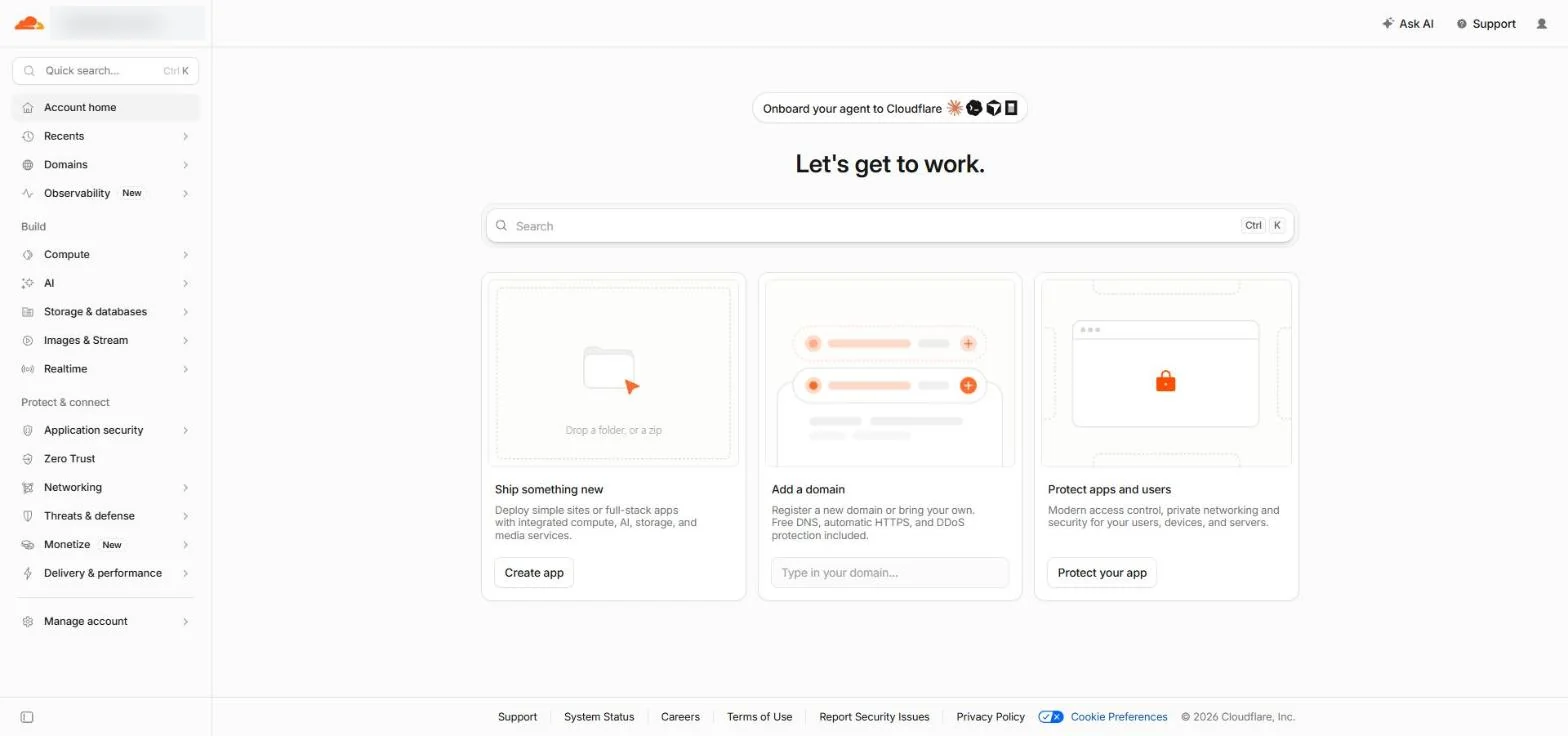Click the Delivery & performance bolt icon

28,573
